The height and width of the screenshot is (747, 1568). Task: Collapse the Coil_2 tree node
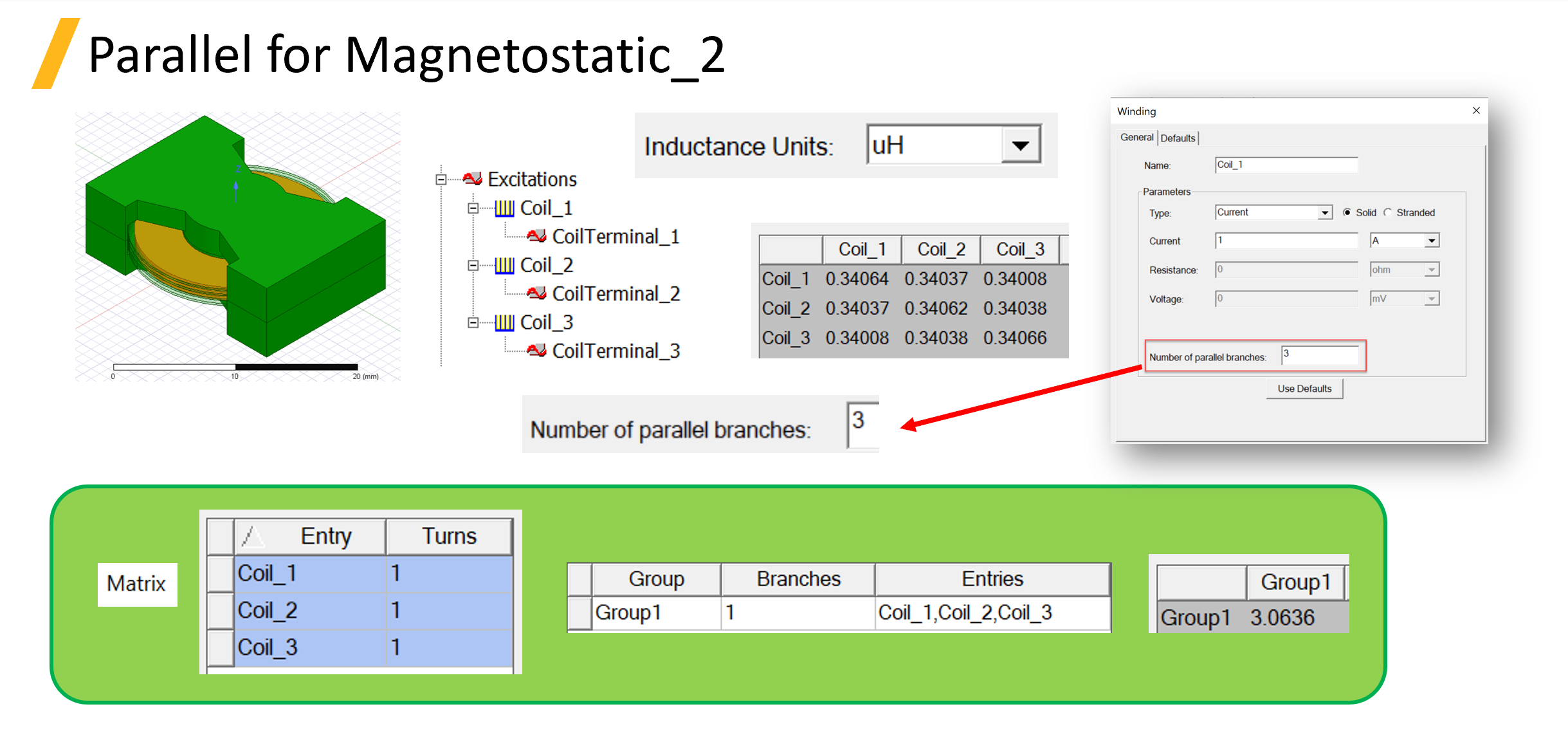(x=473, y=265)
